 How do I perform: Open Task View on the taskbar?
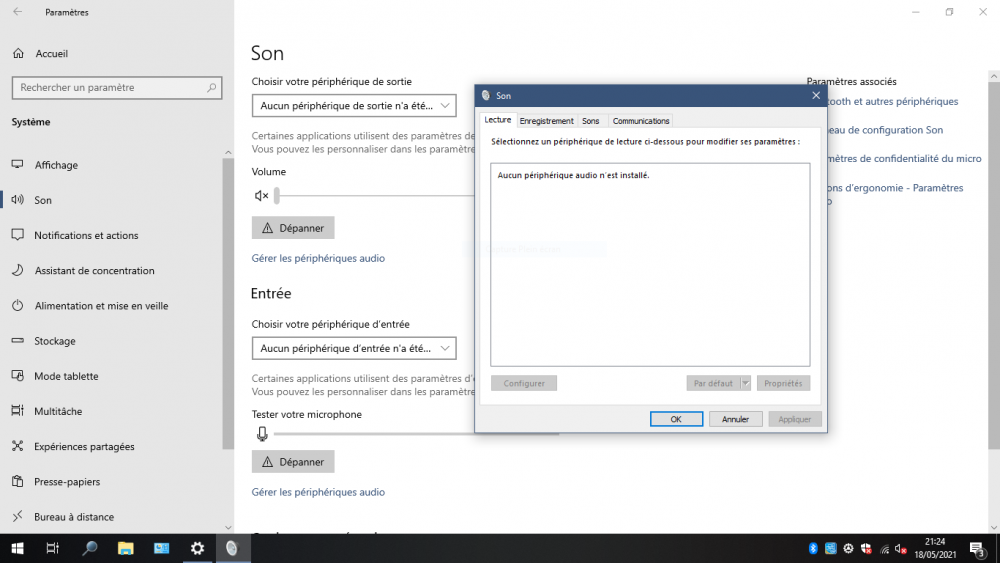point(53,548)
